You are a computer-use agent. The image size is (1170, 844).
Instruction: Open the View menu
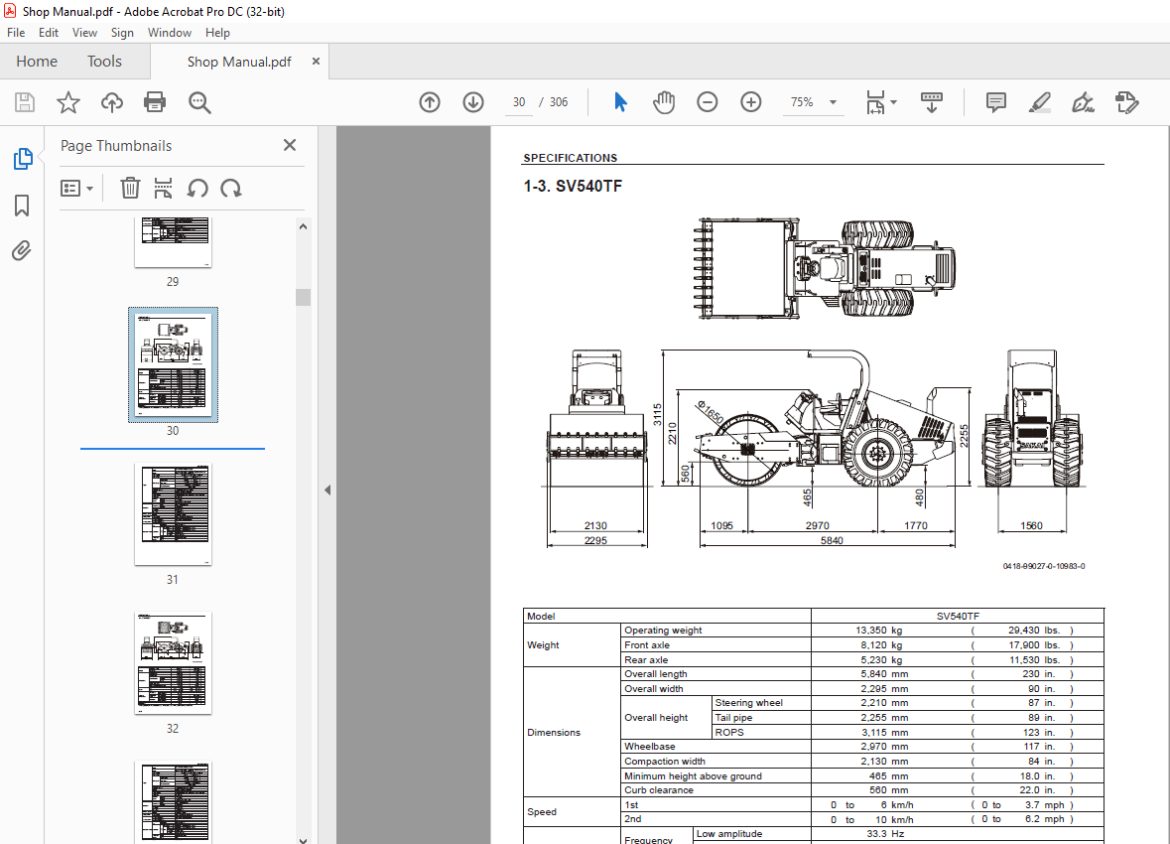[84, 33]
